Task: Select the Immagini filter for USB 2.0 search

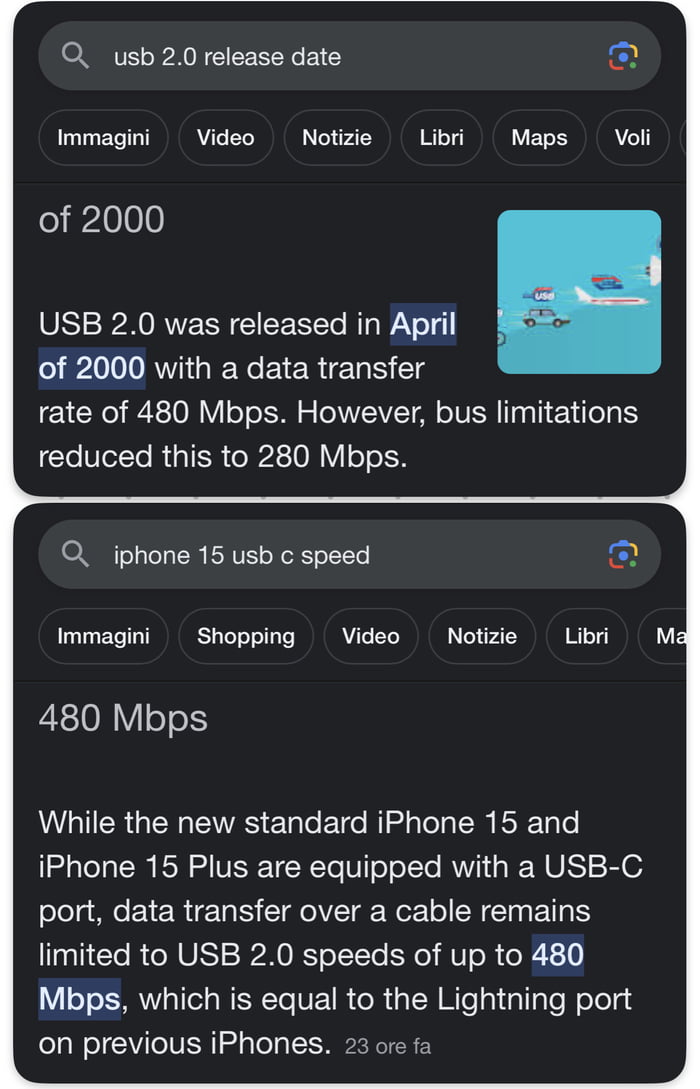Action: [x=103, y=138]
